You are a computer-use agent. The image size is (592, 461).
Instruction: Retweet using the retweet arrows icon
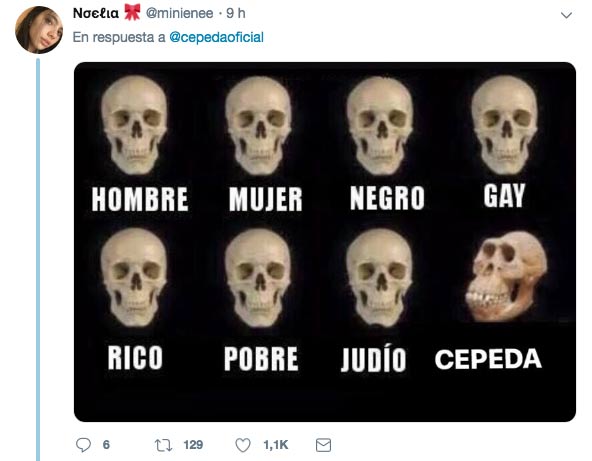tap(163, 445)
